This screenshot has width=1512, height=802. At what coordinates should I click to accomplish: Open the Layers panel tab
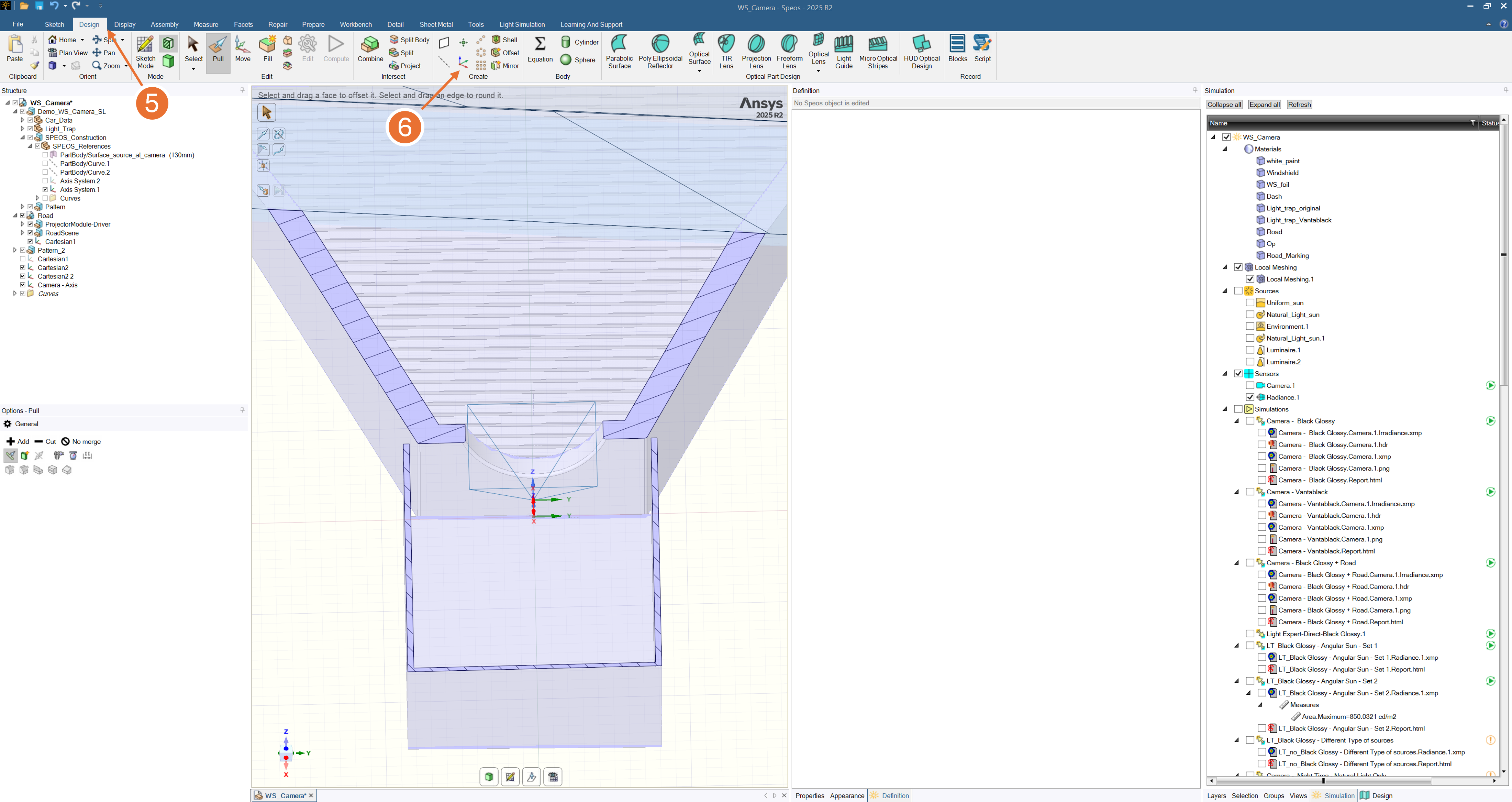pyautogui.click(x=1216, y=795)
